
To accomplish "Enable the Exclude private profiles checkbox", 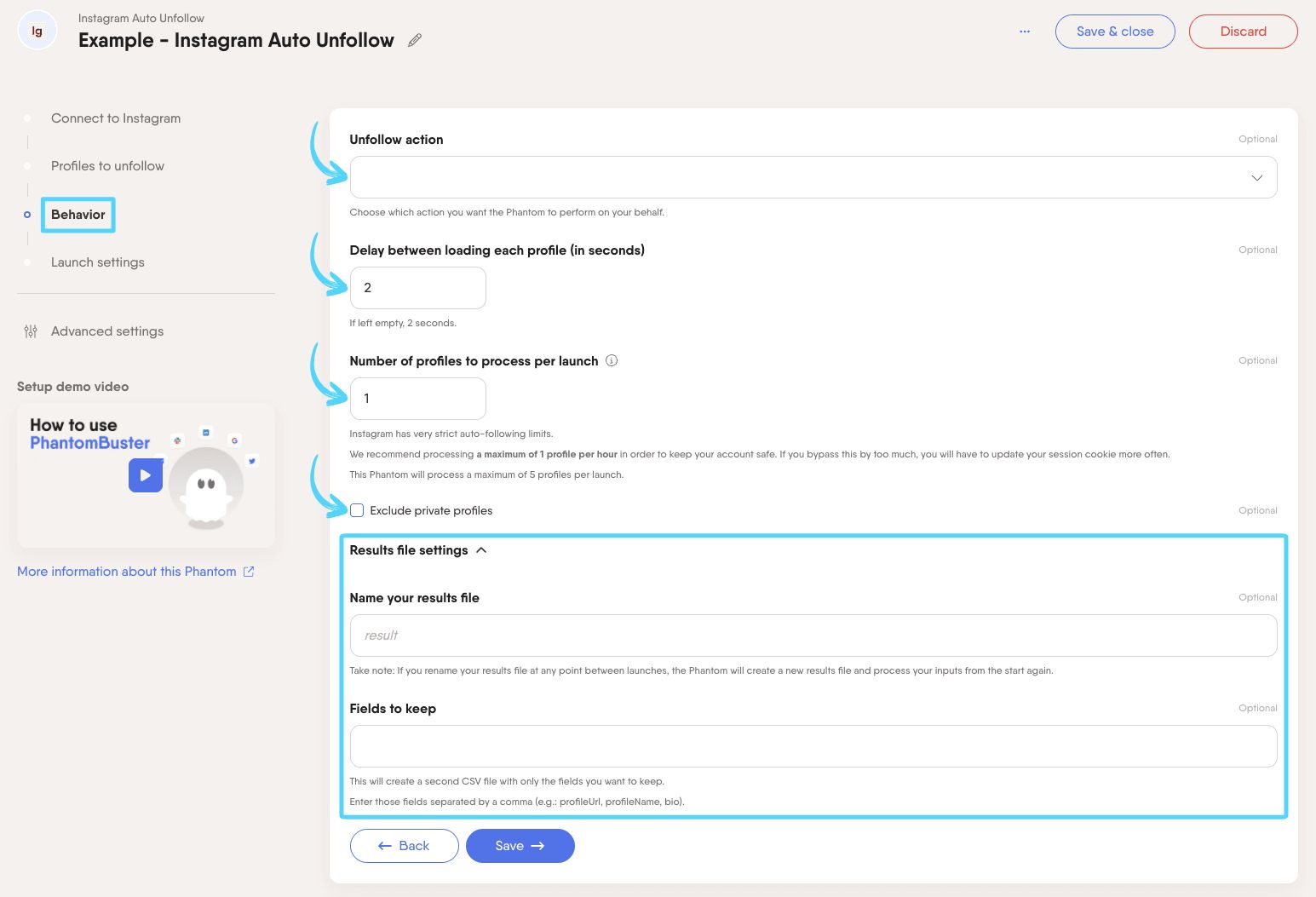I will coord(357,509).
